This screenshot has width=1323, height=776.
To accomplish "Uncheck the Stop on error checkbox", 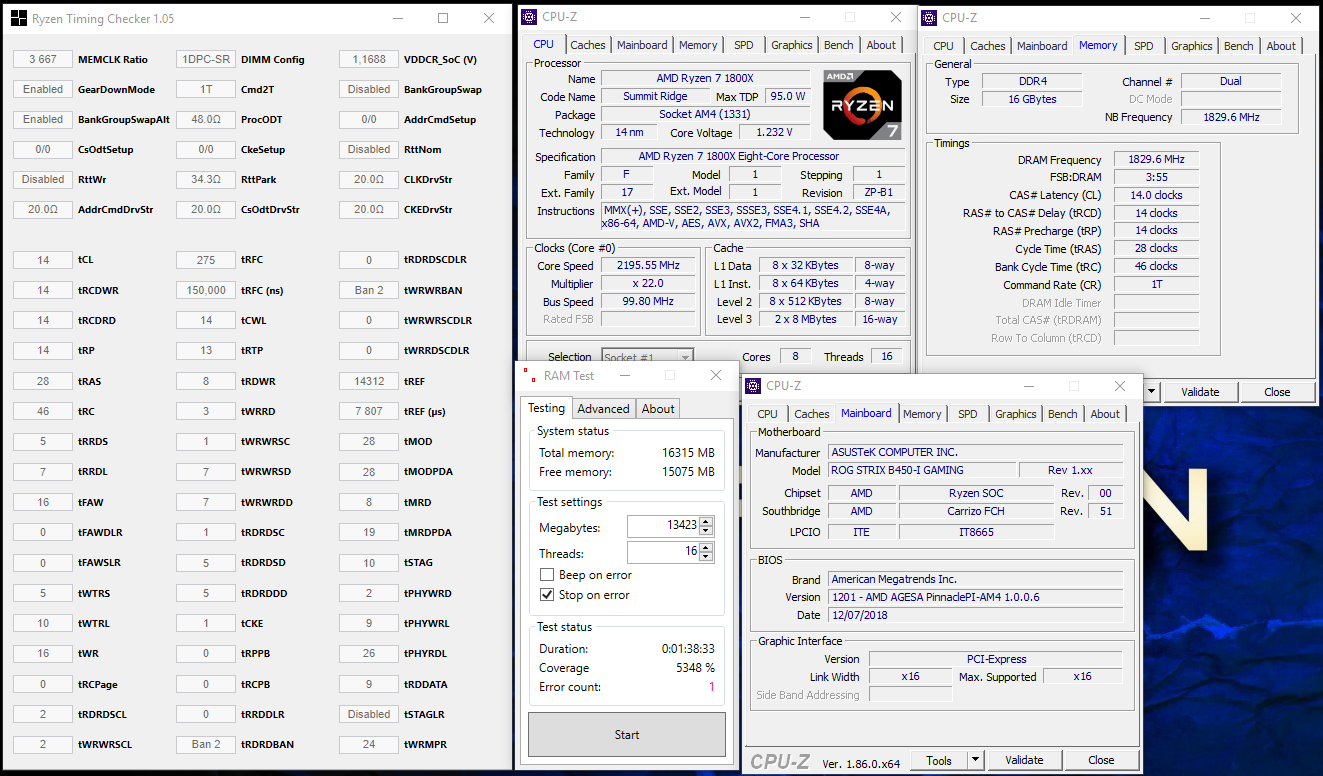I will coord(547,595).
